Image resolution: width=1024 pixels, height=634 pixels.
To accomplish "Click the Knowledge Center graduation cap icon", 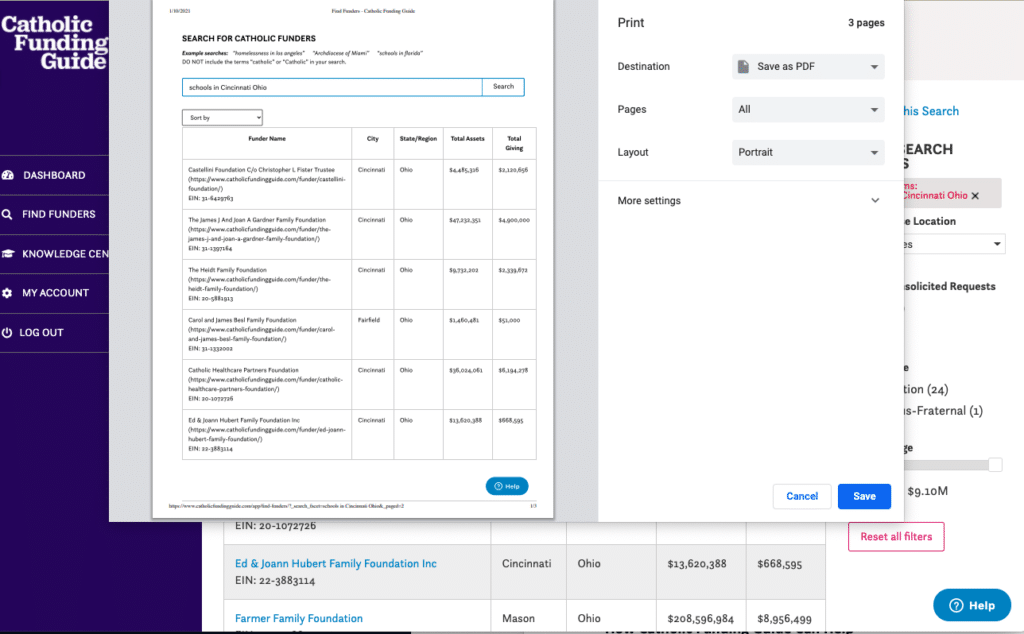I will [x=8, y=253].
